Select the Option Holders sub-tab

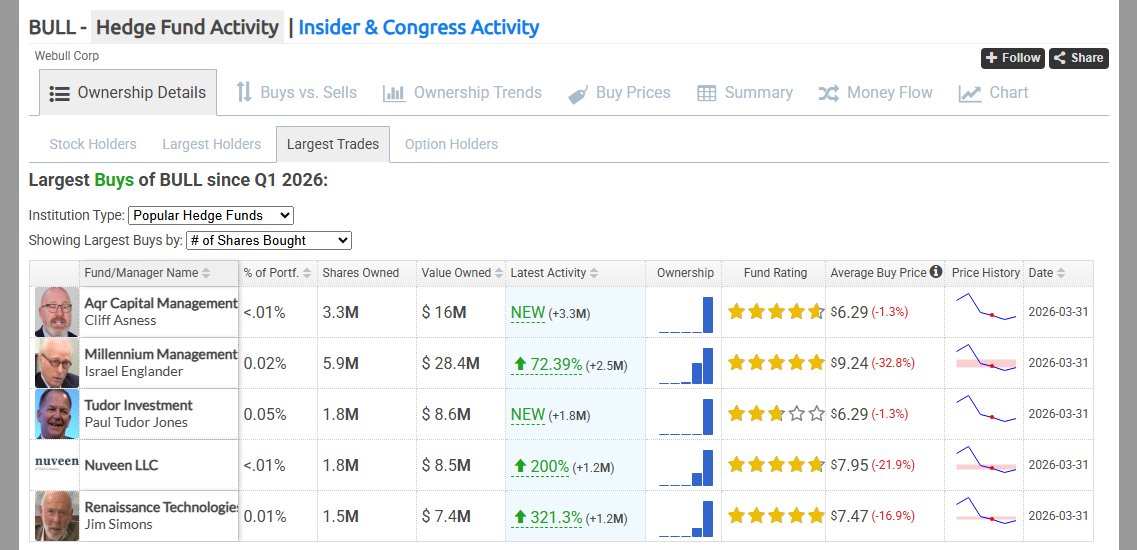pyautogui.click(x=452, y=144)
